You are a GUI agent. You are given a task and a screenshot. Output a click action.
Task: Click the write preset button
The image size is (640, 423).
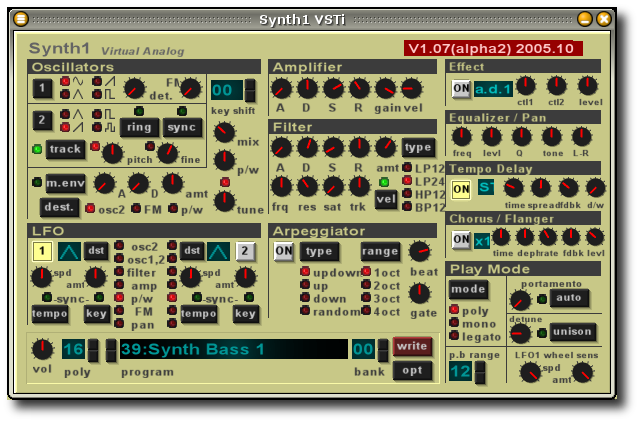(x=412, y=346)
